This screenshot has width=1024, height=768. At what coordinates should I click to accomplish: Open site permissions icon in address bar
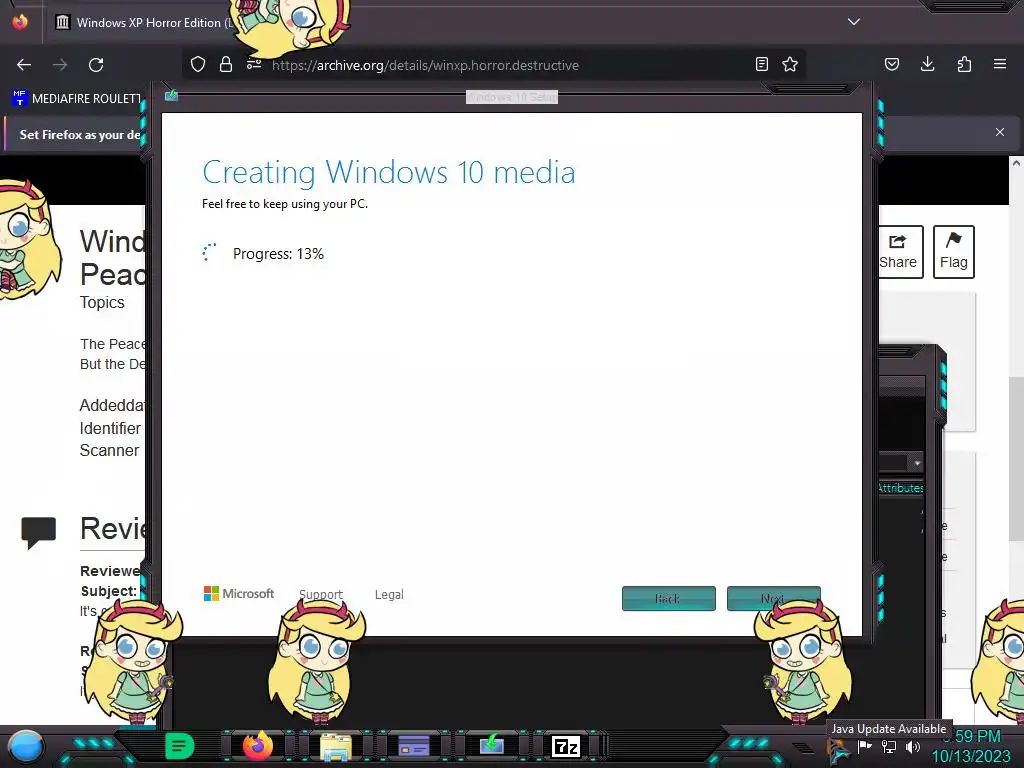[254, 64]
